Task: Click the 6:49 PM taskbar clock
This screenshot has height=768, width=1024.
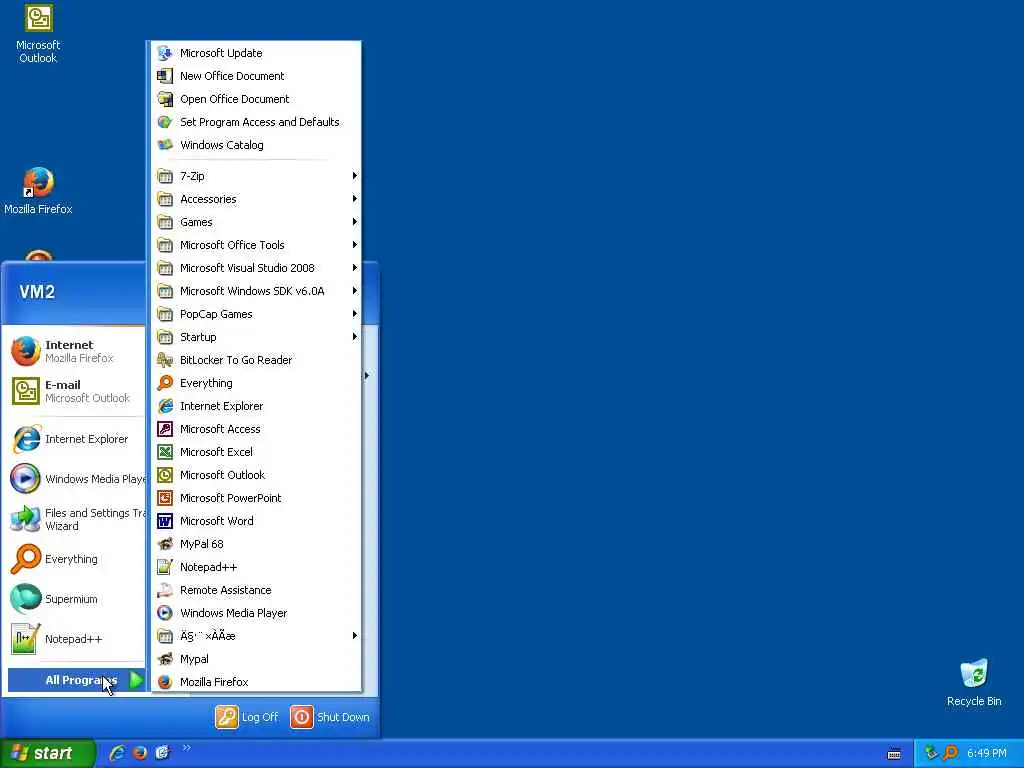Action: (987, 753)
